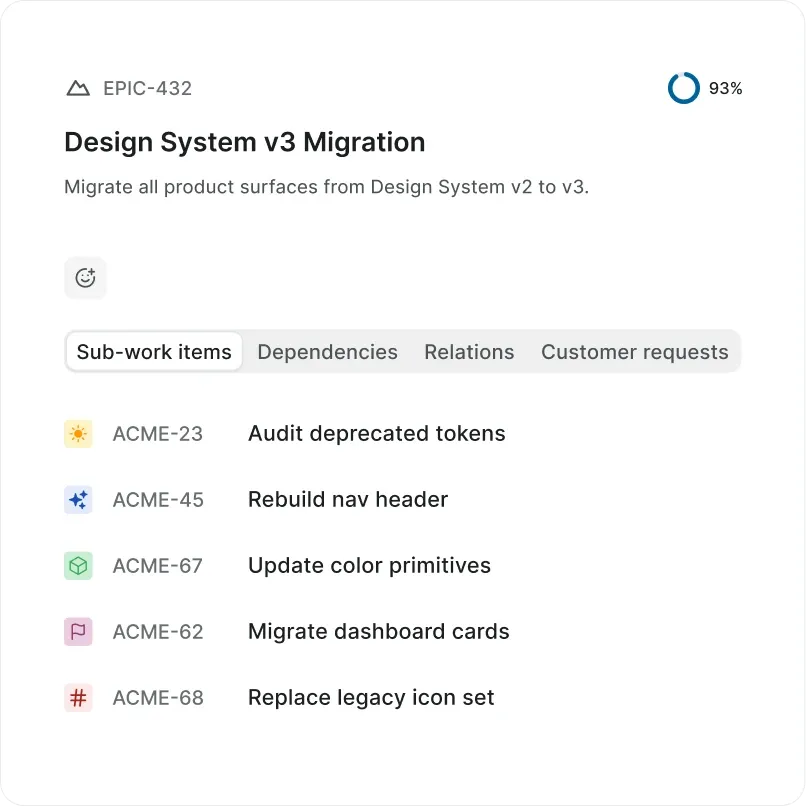Viewport: 806px width, 806px height.
Task: Click the hash icon for ACME-68
Action: (x=78, y=698)
